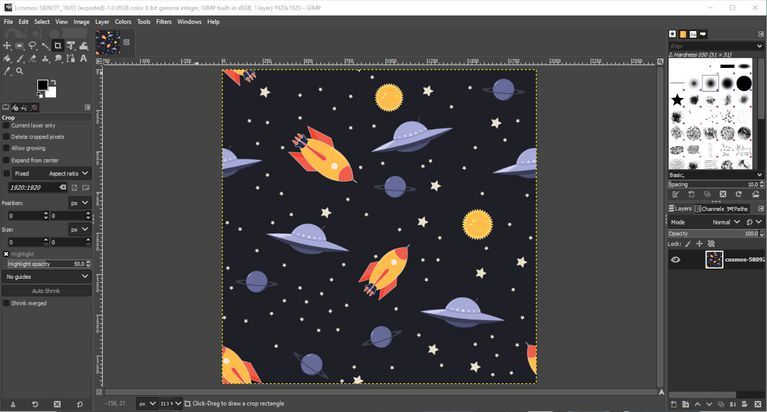767x412 pixels.
Task: Open the layer Mode Normal dropdown
Action: pyautogui.click(x=727, y=222)
